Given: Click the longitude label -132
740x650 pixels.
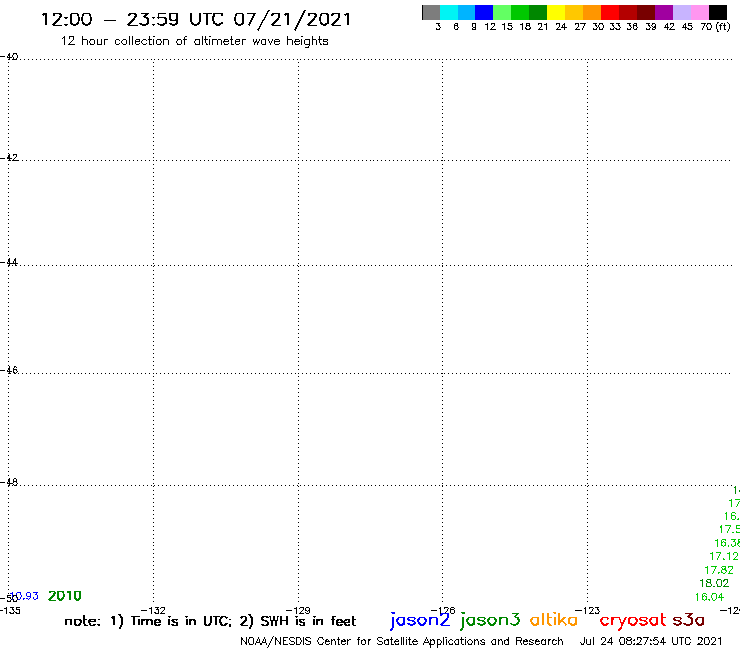Looking at the screenshot, I should point(153,611).
